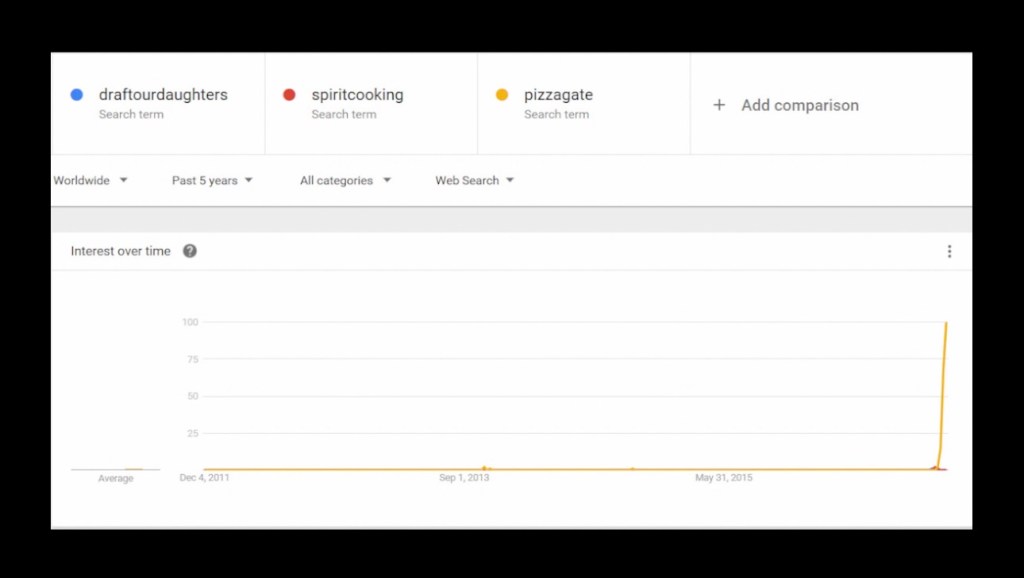Expand the All categories dropdown
Viewport: 1024px width, 578px height.
[345, 181]
